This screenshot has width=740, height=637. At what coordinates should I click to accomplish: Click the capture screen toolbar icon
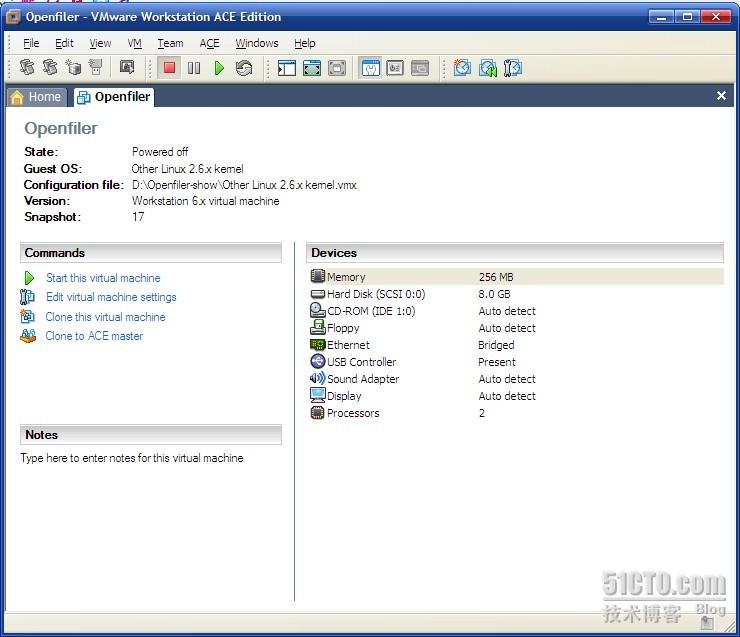coord(126,67)
